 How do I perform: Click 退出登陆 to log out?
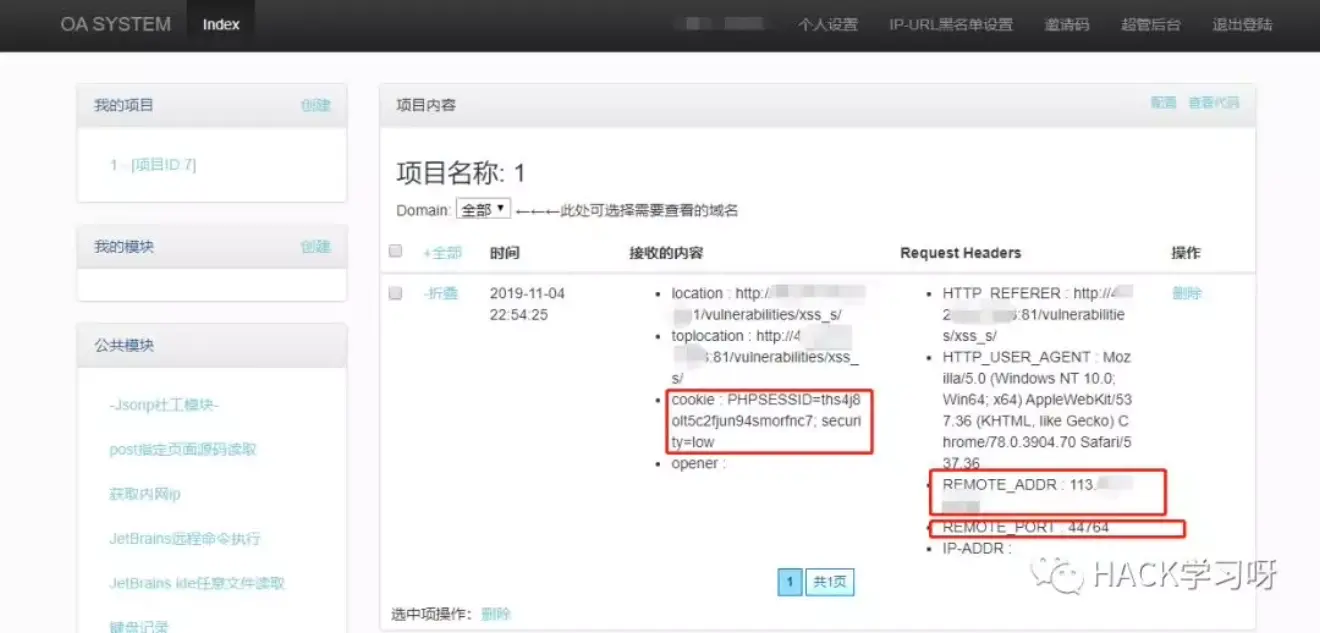click(1243, 25)
